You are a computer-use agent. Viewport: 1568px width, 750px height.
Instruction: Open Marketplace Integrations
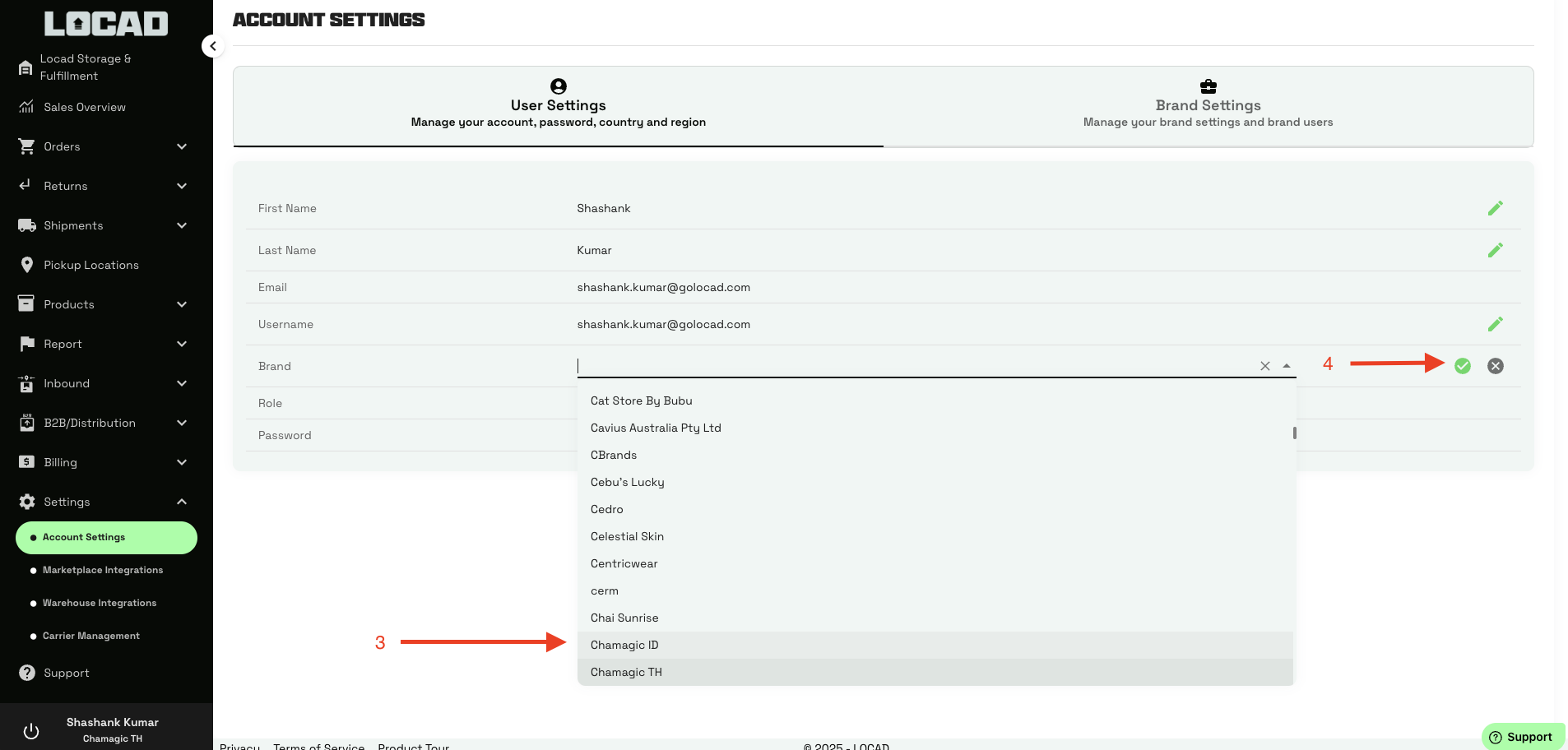click(103, 570)
